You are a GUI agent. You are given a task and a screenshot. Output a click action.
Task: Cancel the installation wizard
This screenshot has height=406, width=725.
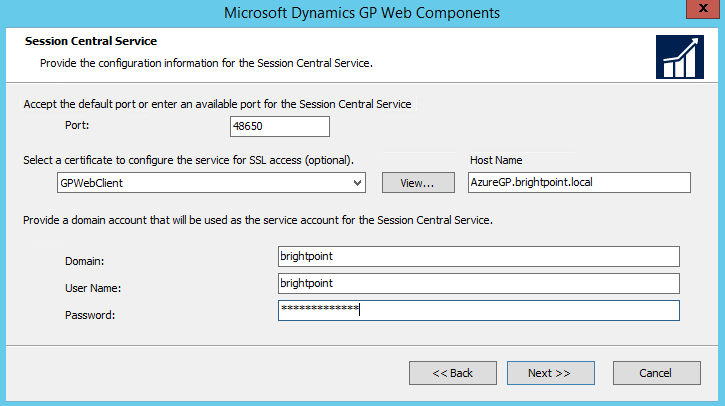(655, 373)
